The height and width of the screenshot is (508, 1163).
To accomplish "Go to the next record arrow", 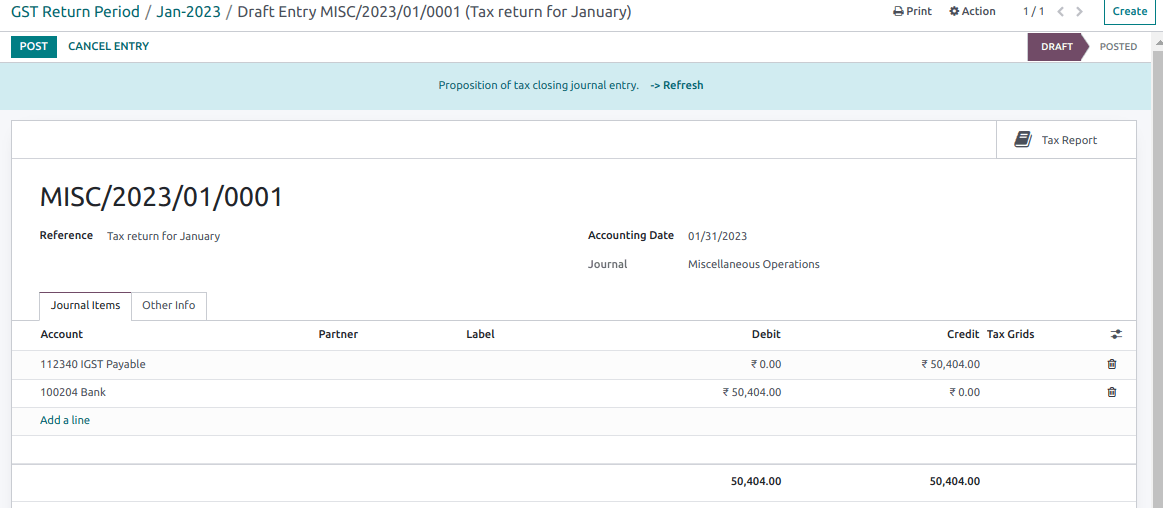I will click(x=1079, y=12).
